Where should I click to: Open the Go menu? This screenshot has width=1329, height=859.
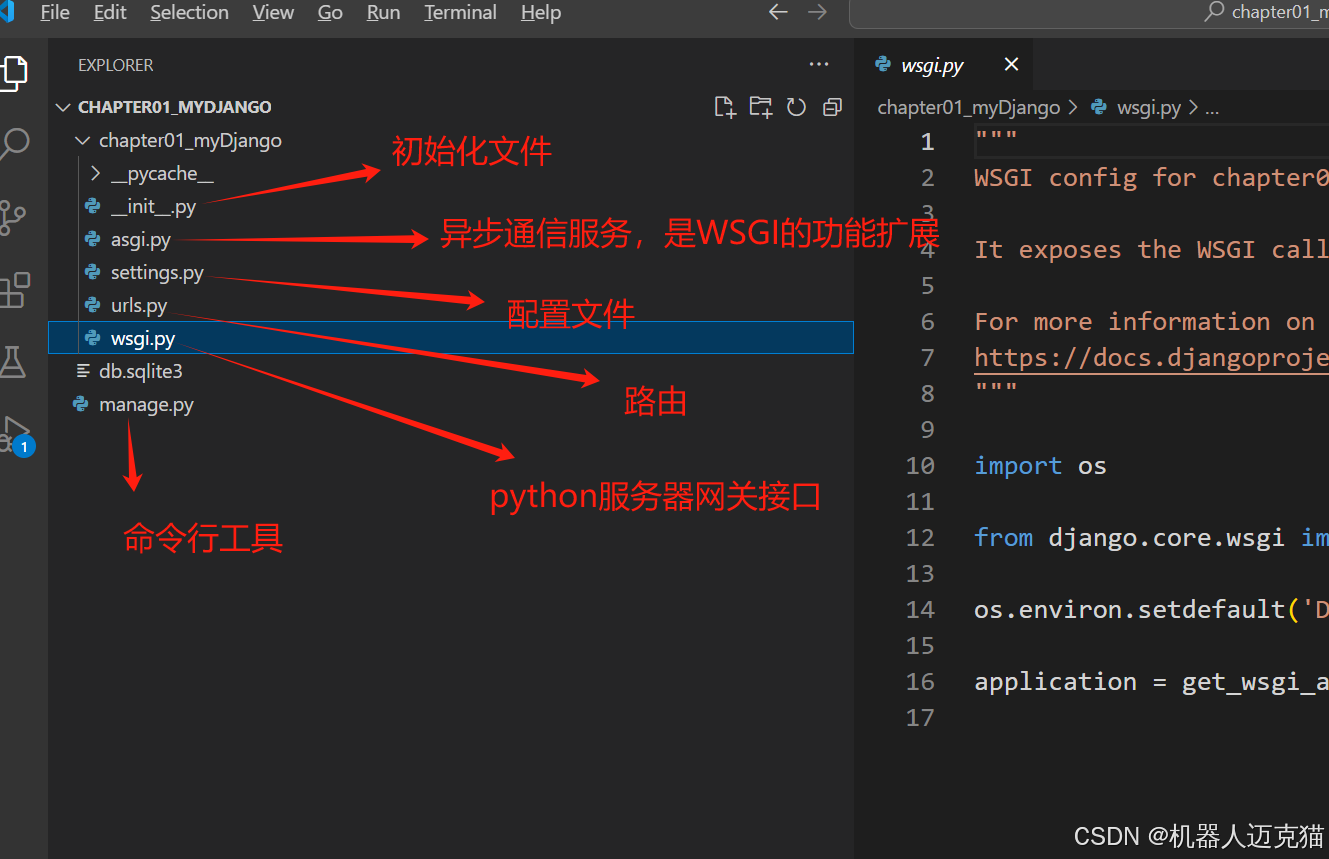[330, 13]
